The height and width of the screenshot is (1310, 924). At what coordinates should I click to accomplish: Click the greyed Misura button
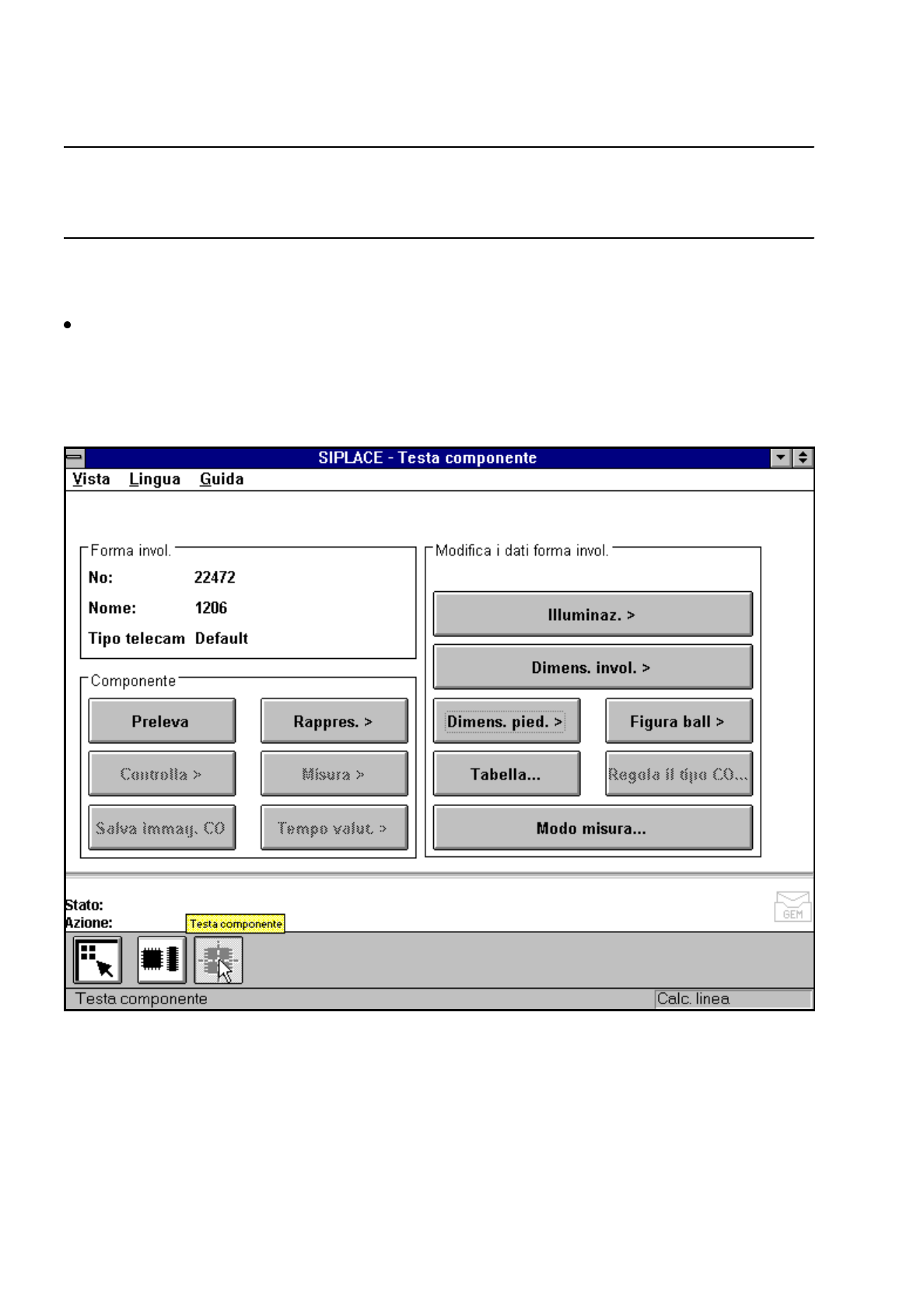click(334, 774)
